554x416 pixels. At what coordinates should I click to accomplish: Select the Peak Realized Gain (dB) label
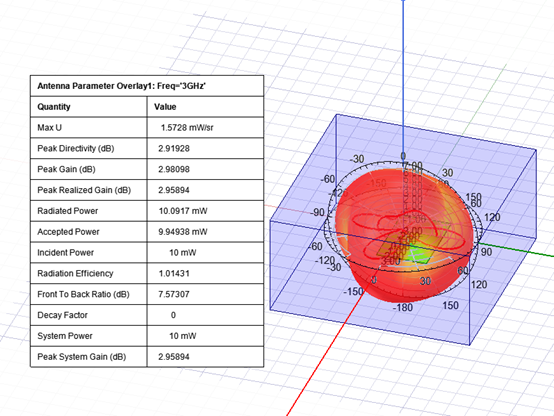[x=84, y=190]
